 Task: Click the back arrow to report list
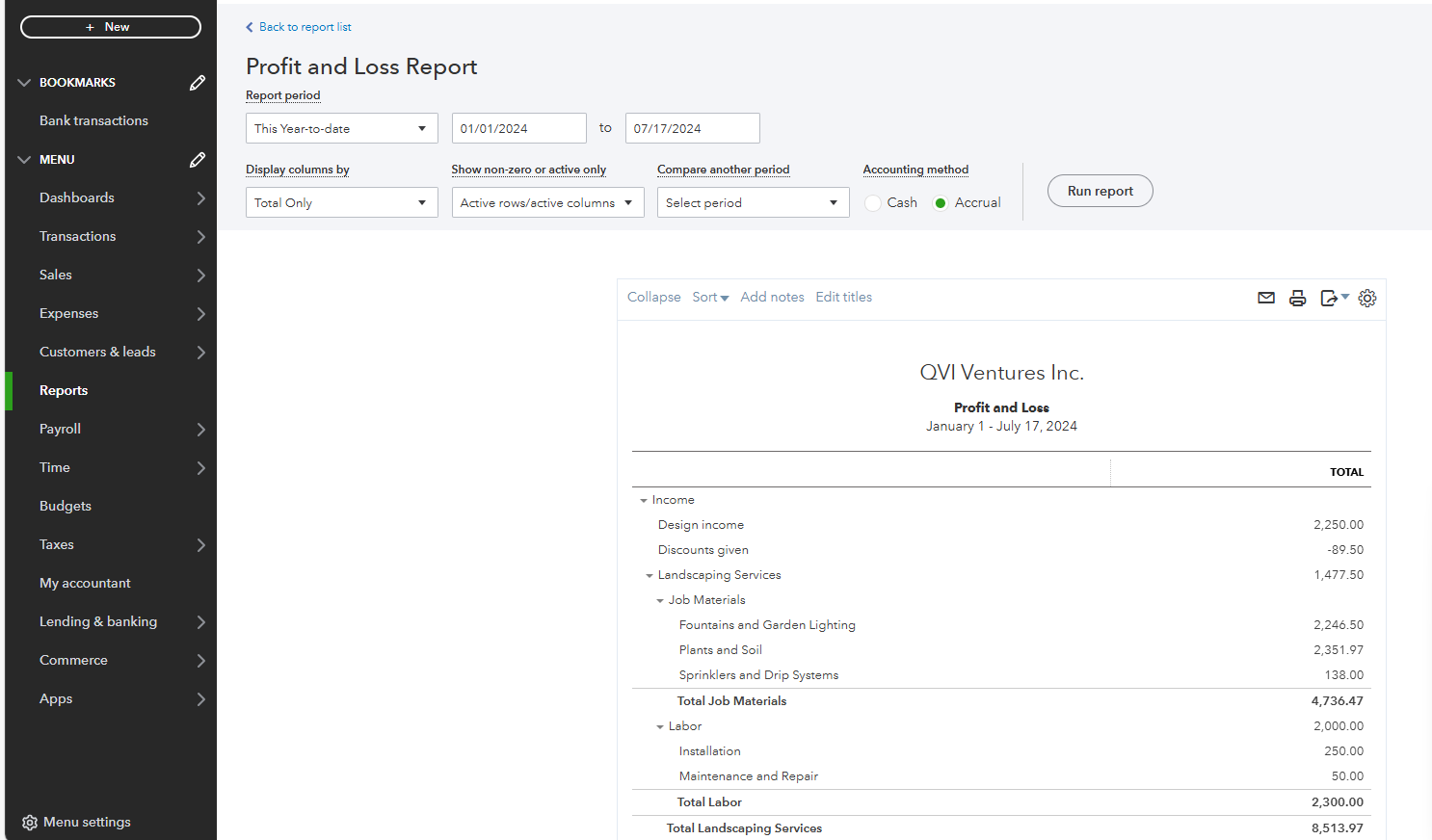point(250,27)
